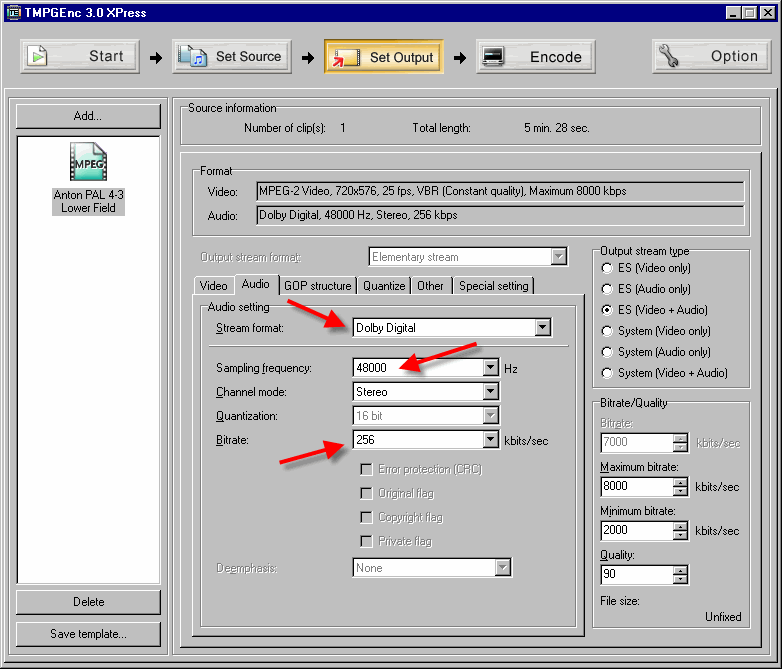Adjust the Maximum bitrate spinner arrows

coord(680,486)
